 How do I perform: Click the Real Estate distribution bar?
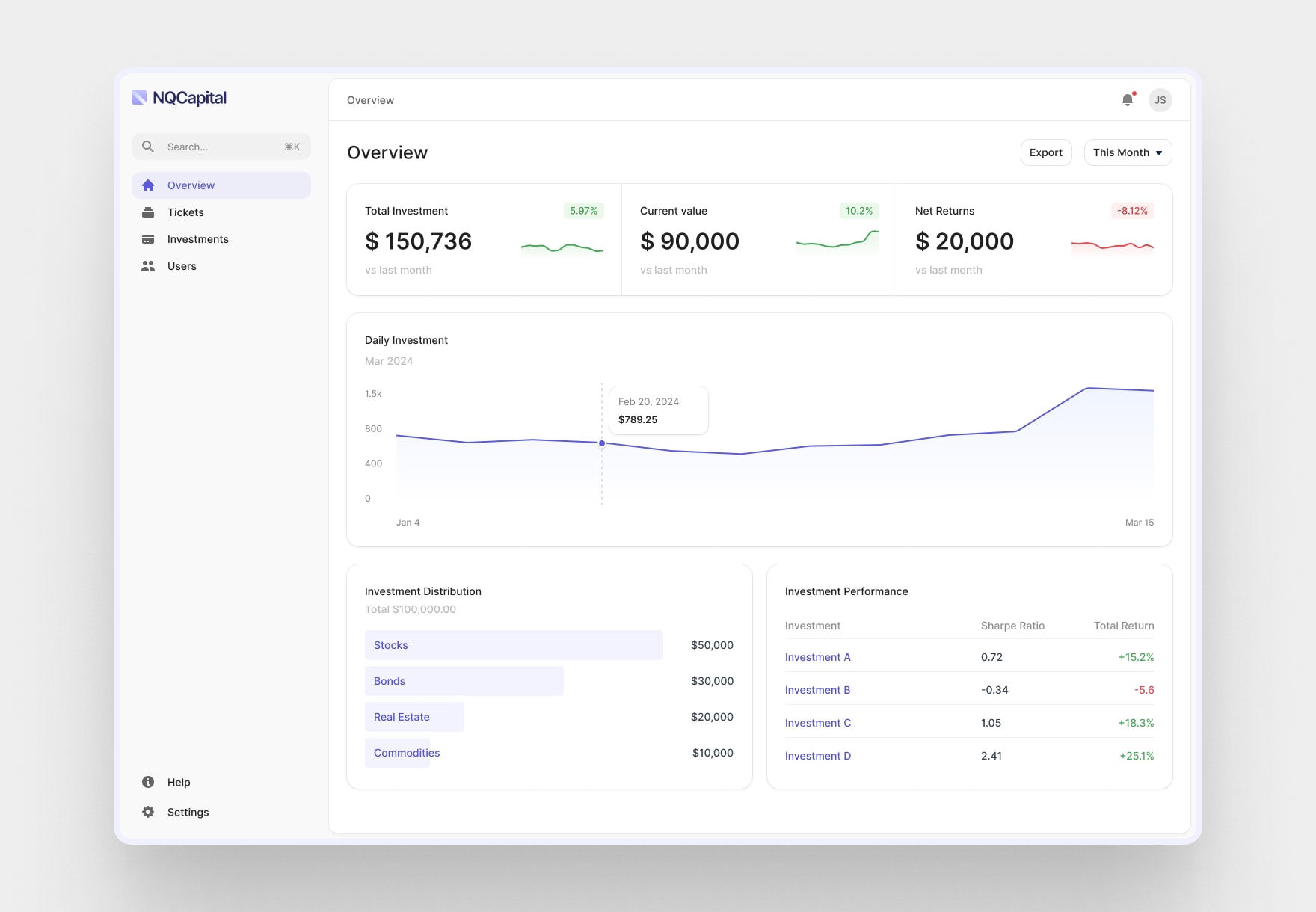point(414,717)
